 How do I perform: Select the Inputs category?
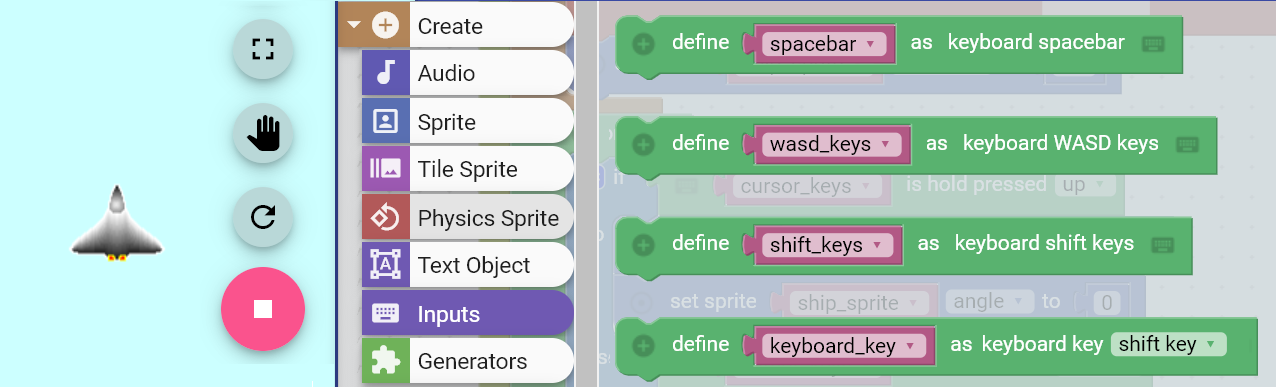click(x=467, y=313)
